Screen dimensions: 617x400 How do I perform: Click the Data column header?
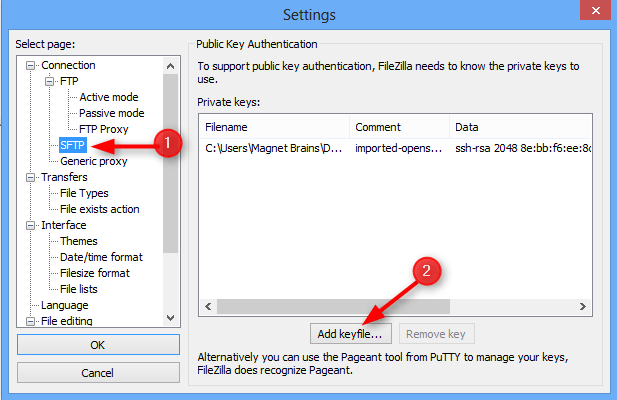[521, 127]
